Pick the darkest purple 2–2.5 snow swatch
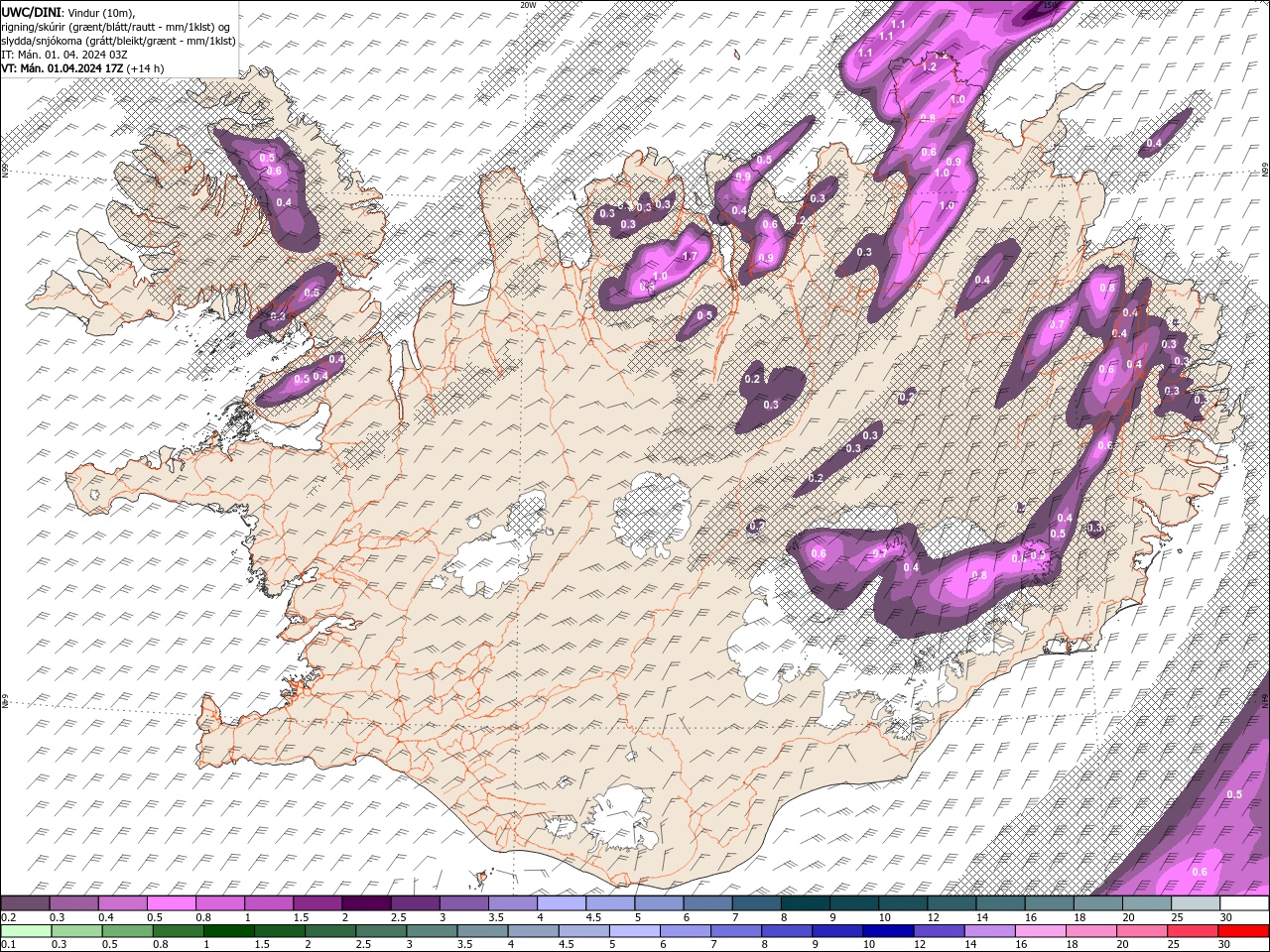This screenshot has width=1270, height=952. tap(366, 903)
